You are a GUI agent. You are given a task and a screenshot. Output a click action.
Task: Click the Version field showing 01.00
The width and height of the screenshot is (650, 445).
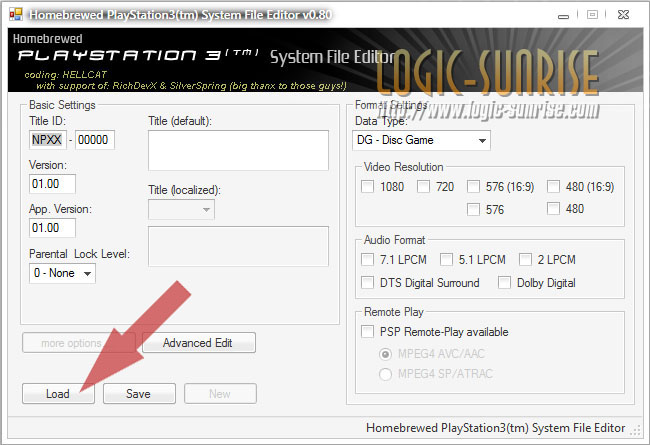(x=52, y=184)
